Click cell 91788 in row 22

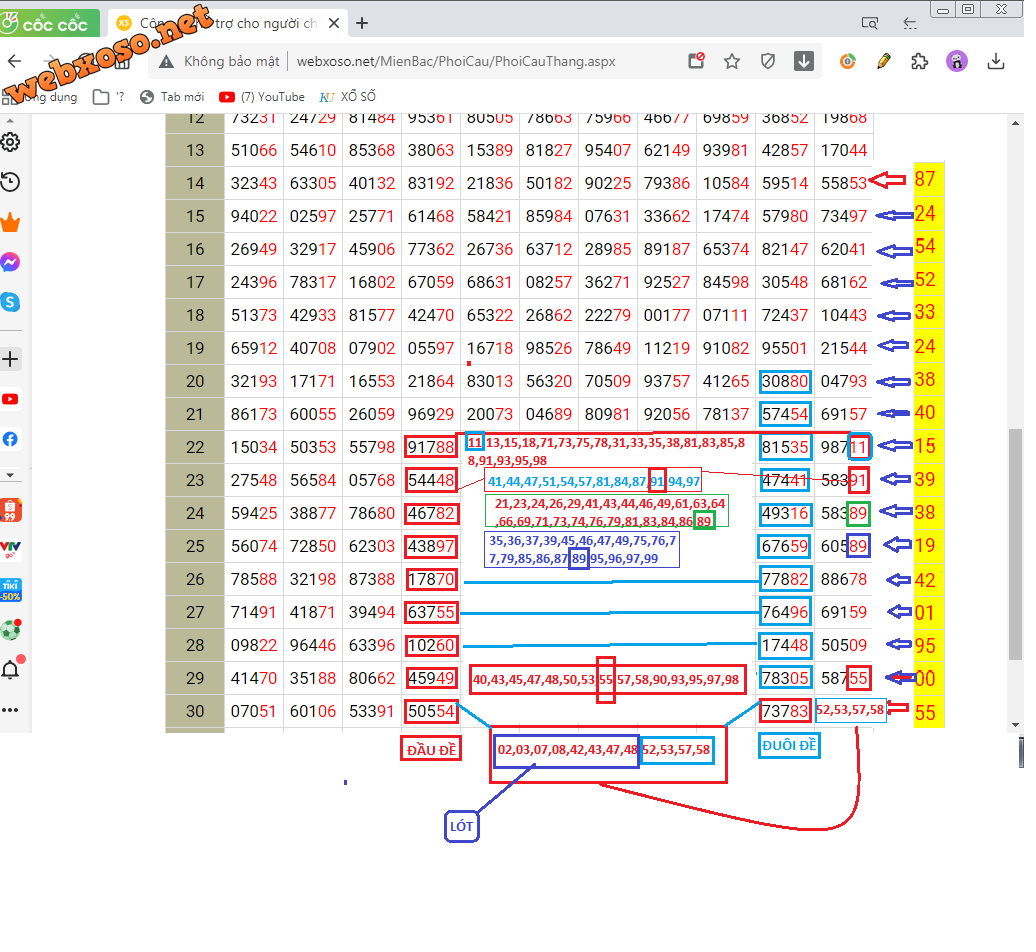click(431, 448)
